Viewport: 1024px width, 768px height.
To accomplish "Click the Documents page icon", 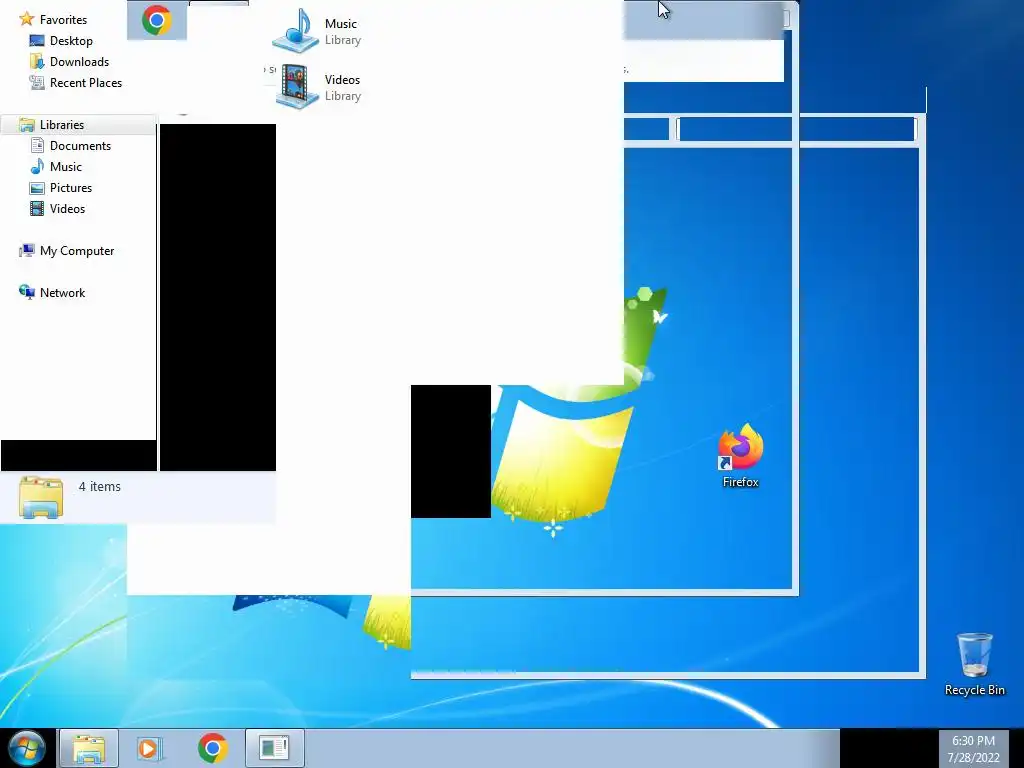I will tap(37, 145).
